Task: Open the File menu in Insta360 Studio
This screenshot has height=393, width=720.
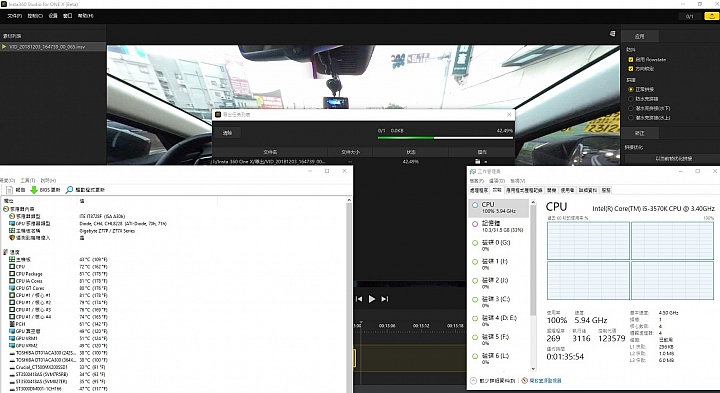Action: [14, 16]
